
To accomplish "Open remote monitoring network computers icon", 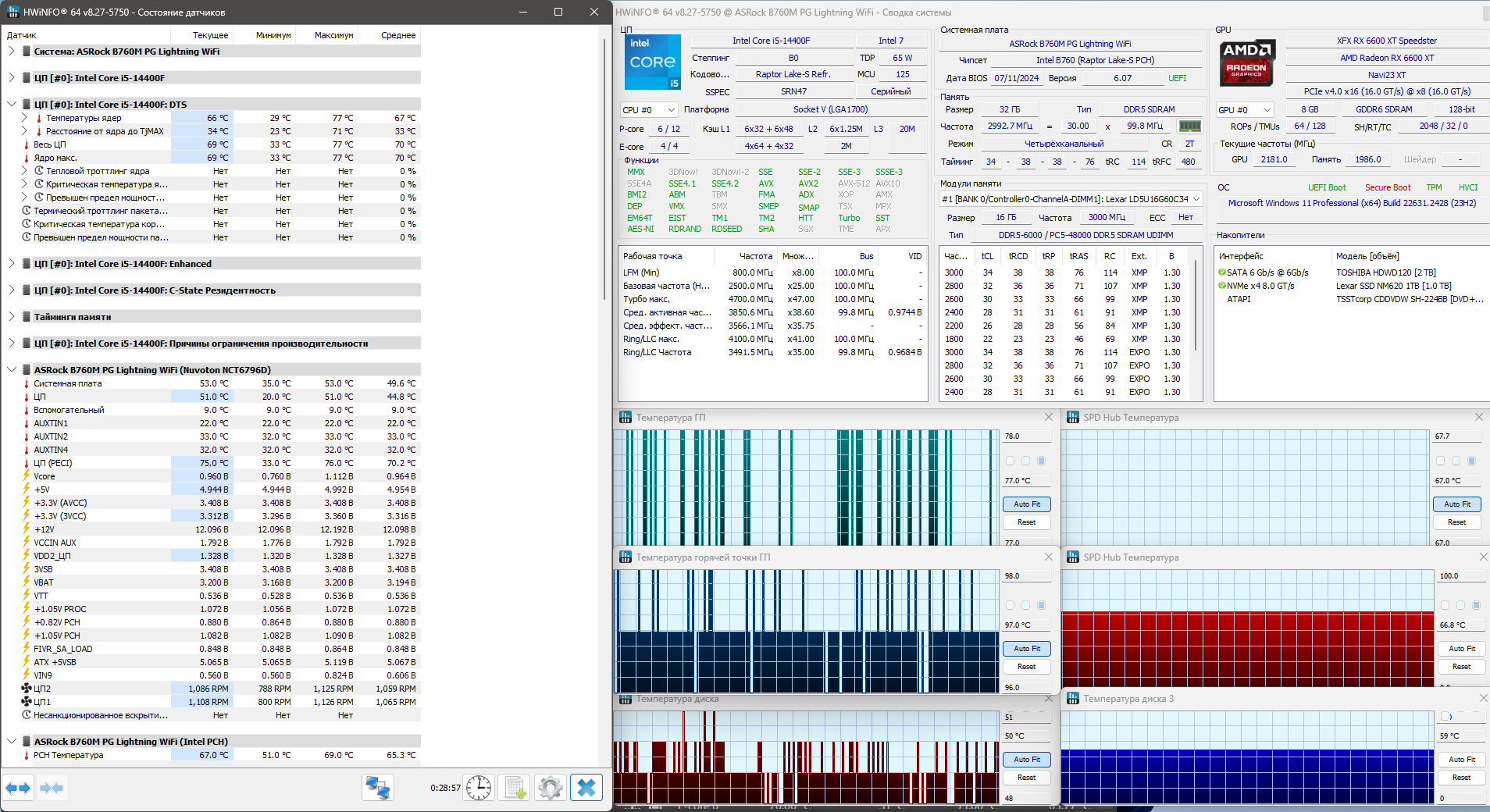I will (x=378, y=788).
